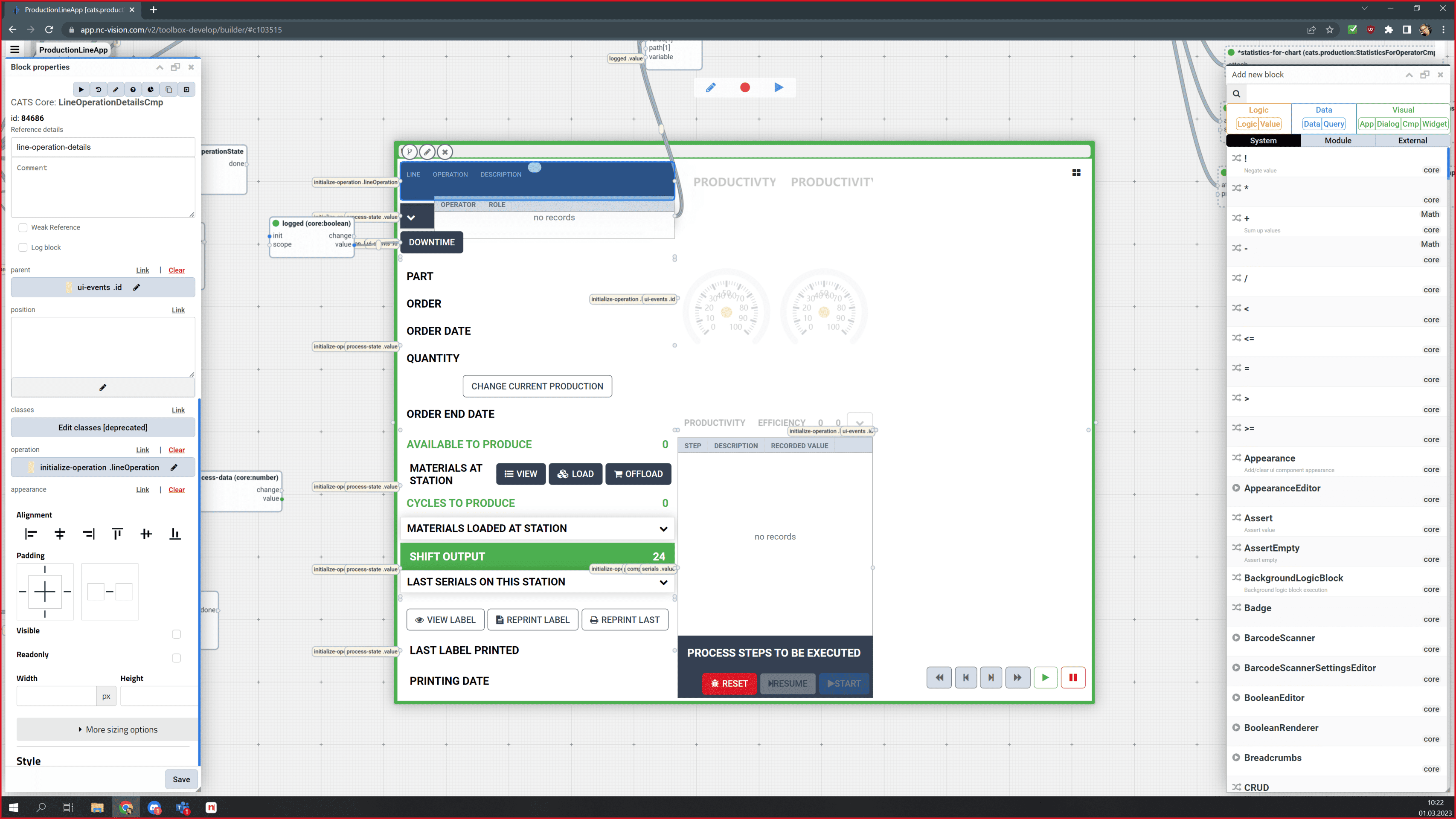Collapse the Add new block panel with caret

[1409, 75]
